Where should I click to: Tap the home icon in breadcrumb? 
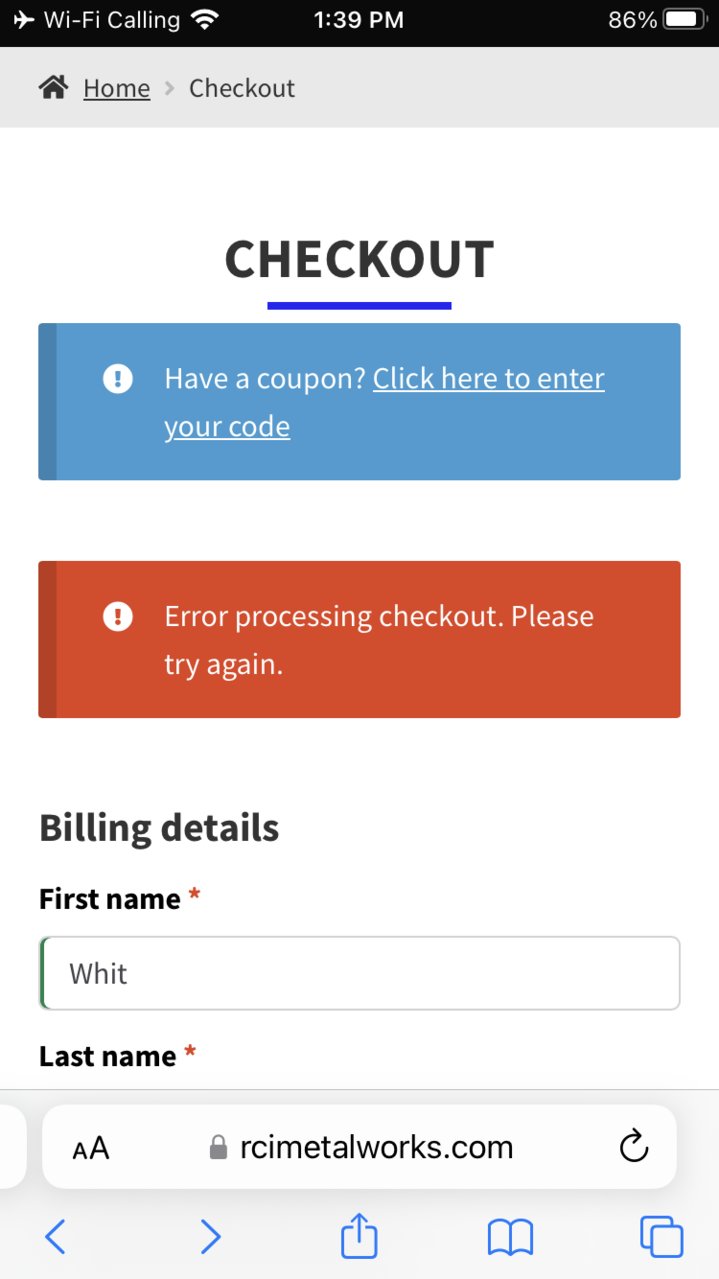pos(53,88)
